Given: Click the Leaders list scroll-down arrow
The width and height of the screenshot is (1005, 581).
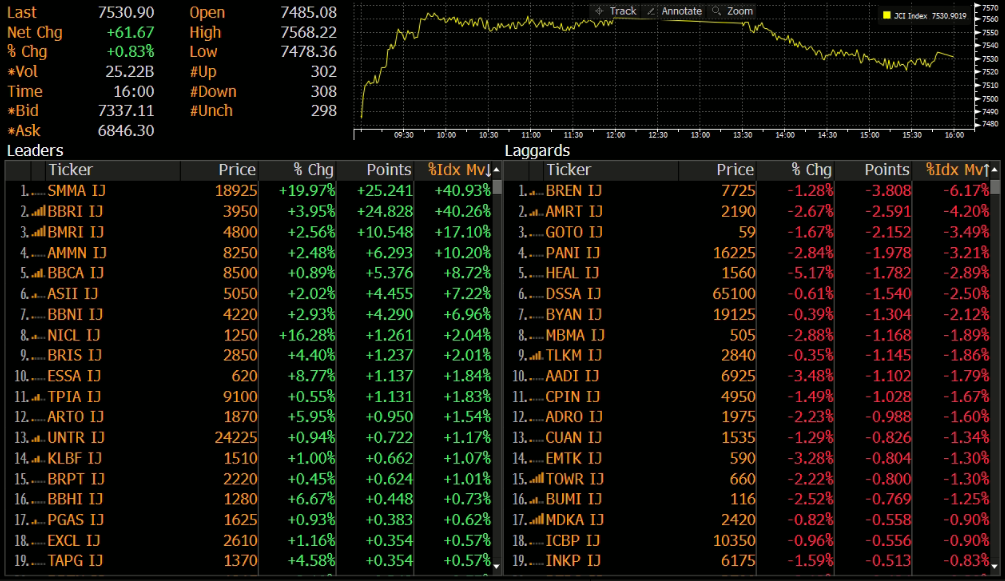Looking at the screenshot, I should (x=497, y=566).
